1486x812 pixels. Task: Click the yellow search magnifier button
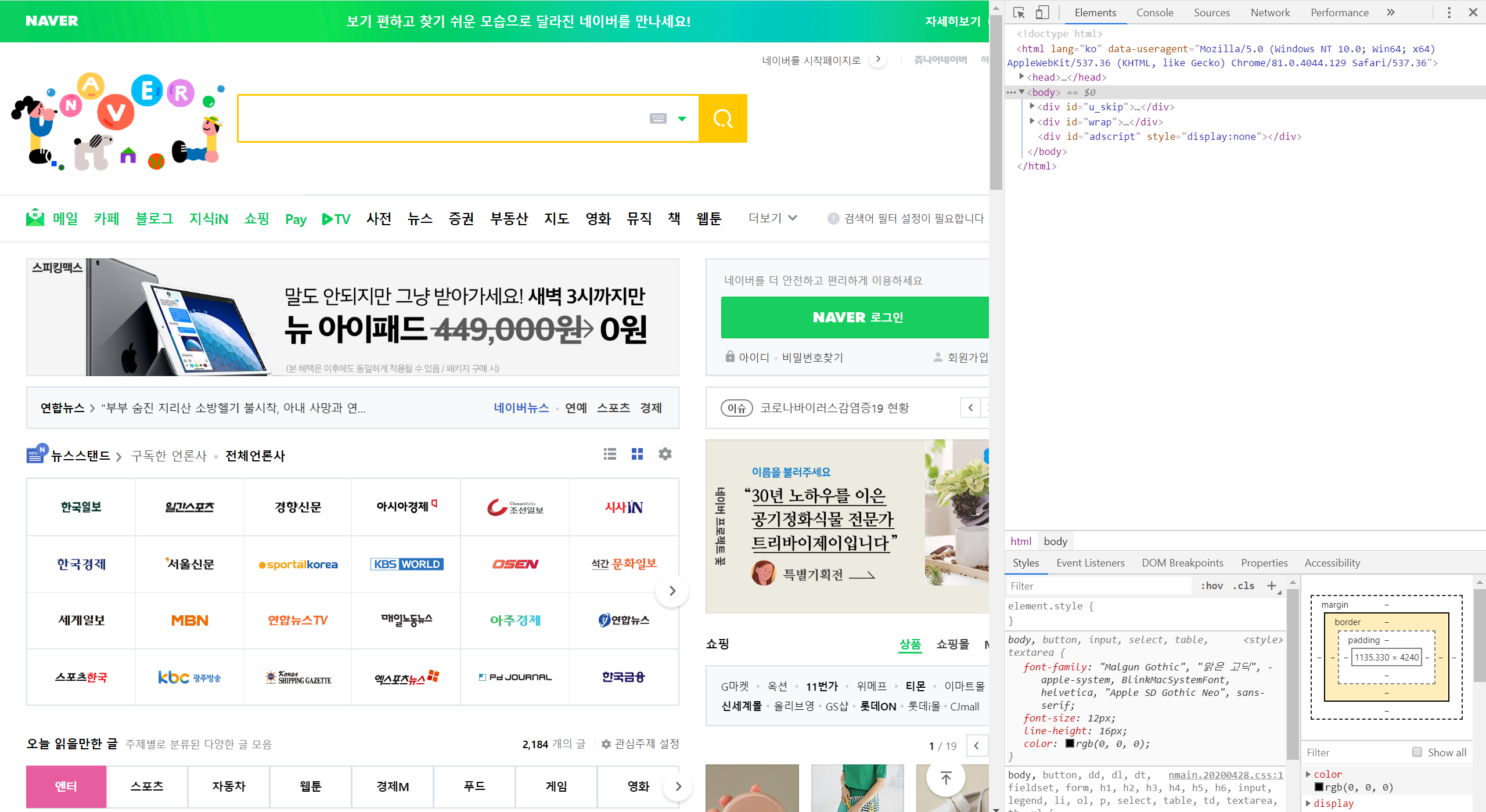point(722,119)
